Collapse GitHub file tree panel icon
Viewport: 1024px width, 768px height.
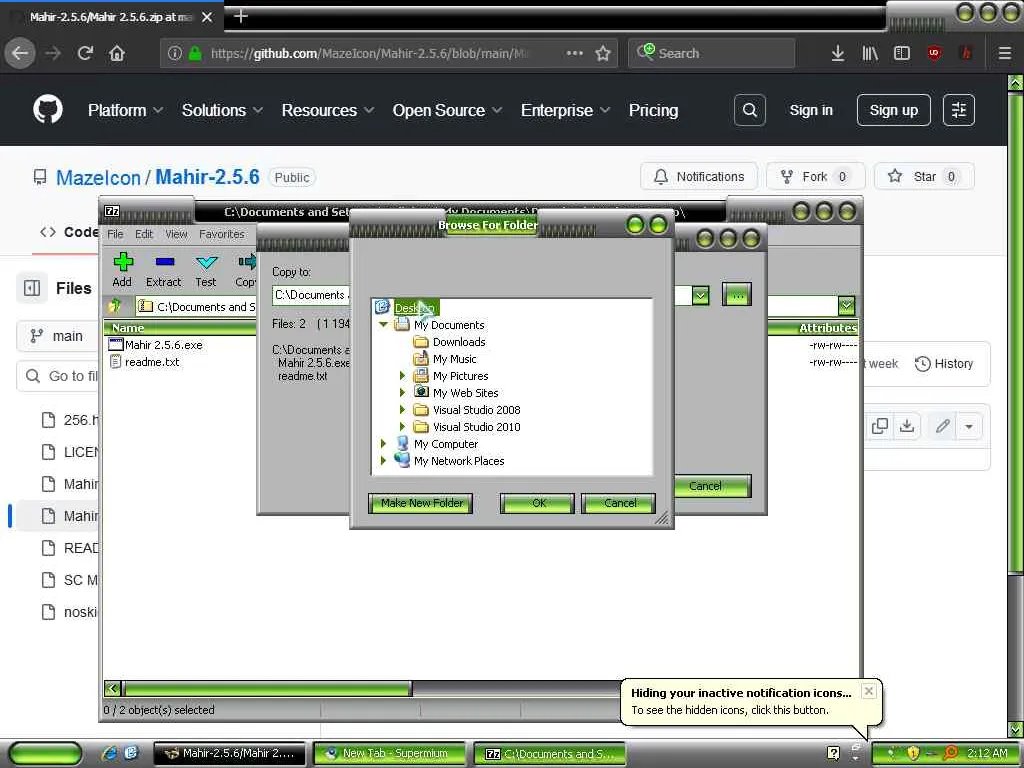tap(32, 288)
